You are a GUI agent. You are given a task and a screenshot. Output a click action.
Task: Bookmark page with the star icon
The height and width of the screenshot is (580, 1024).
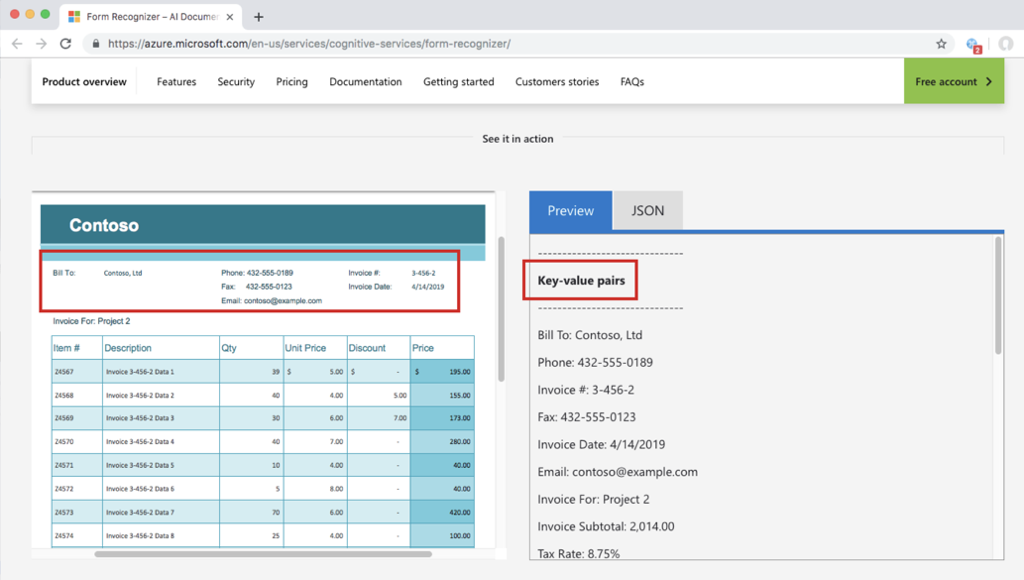pos(941,44)
